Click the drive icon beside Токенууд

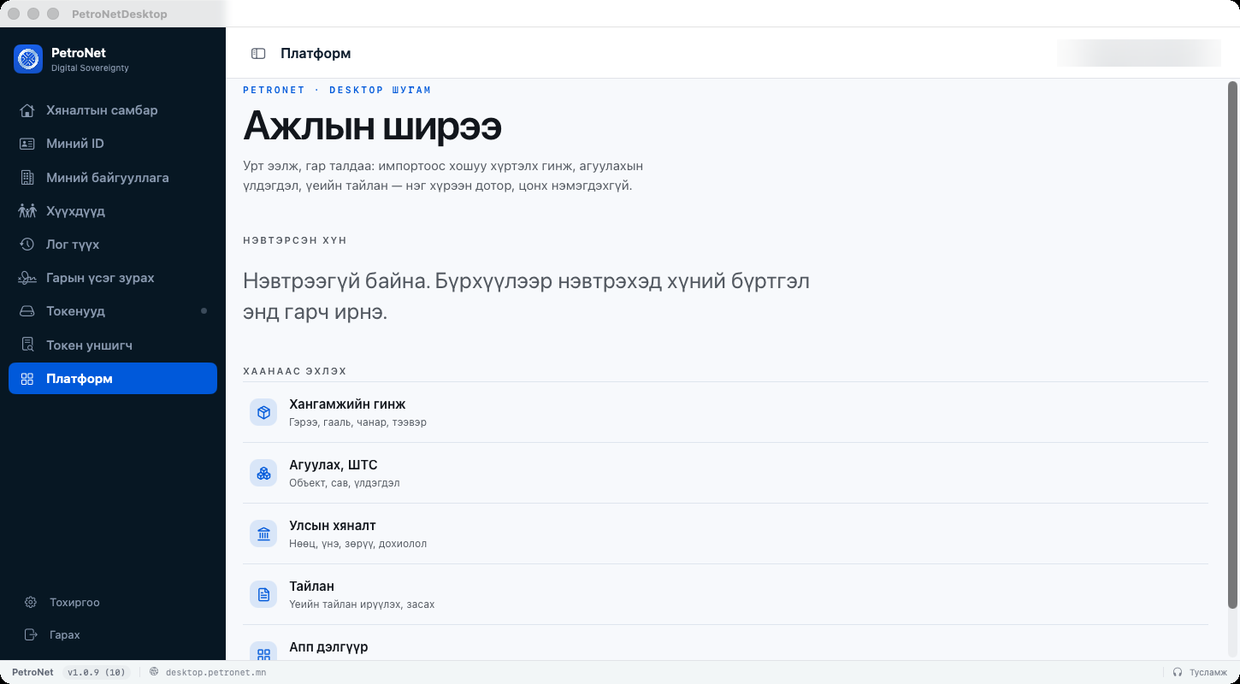pos(27,311)
